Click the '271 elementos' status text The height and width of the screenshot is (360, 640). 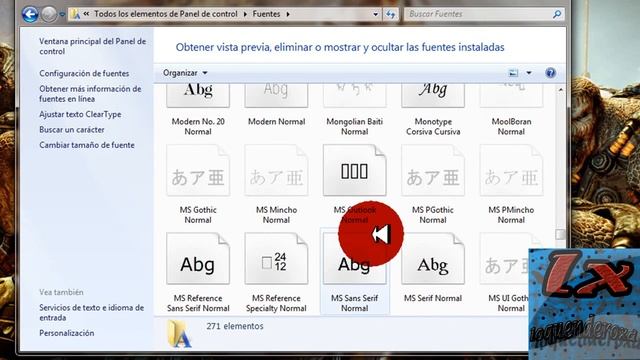coord(235,326)
